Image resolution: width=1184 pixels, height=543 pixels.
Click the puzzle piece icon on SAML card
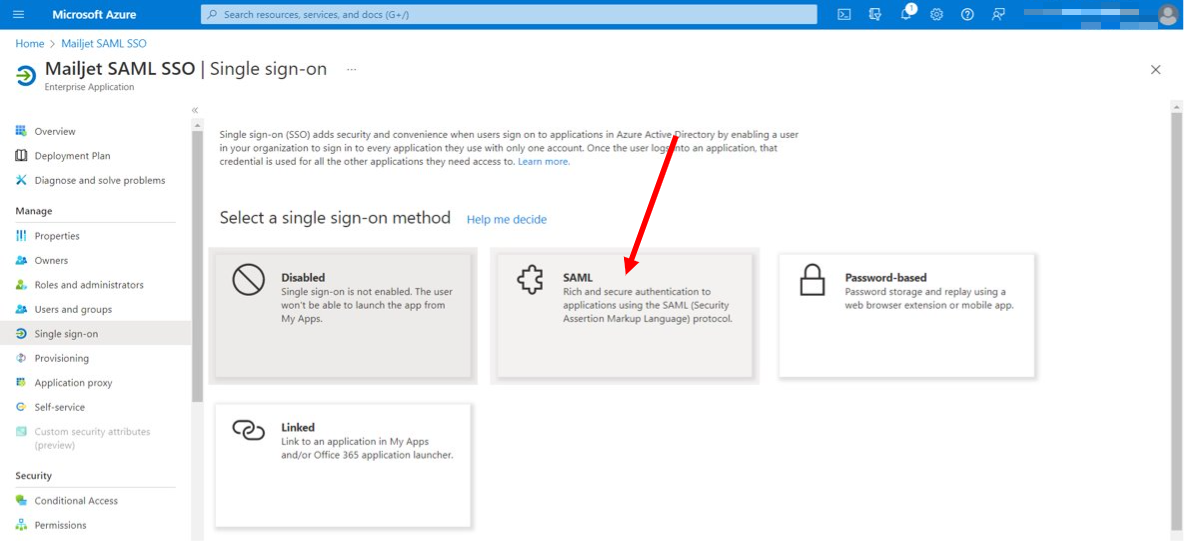[529, 281]
